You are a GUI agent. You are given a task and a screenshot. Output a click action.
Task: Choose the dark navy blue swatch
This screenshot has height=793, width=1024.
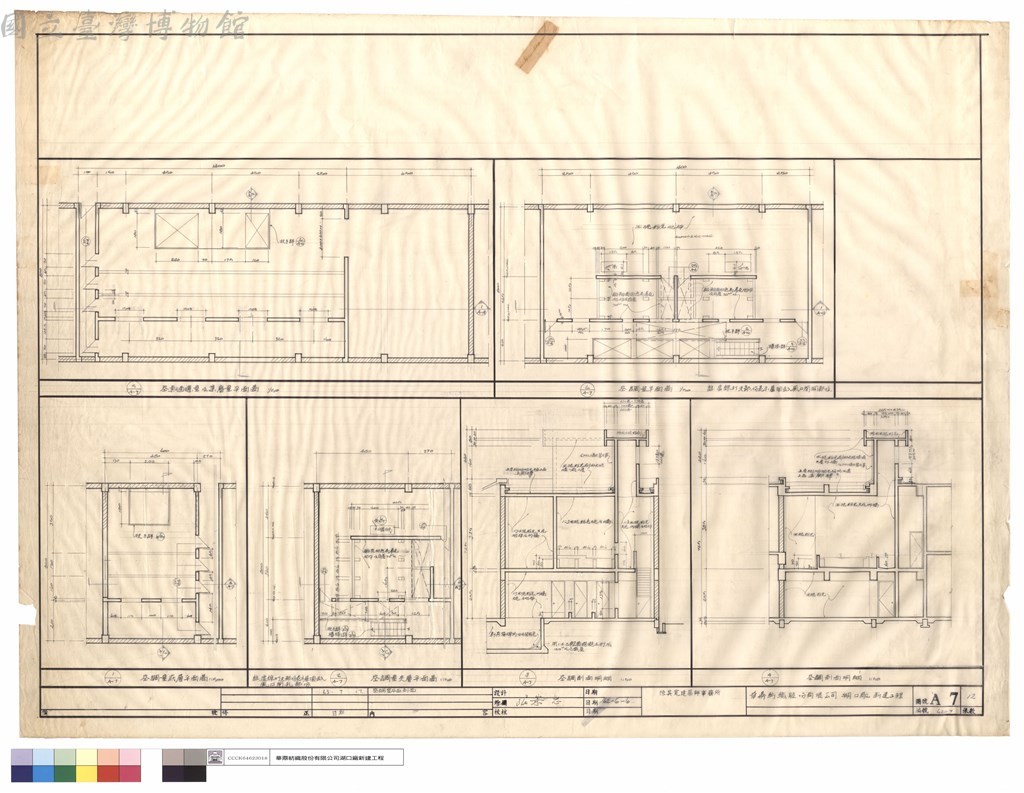coord(22,774)
